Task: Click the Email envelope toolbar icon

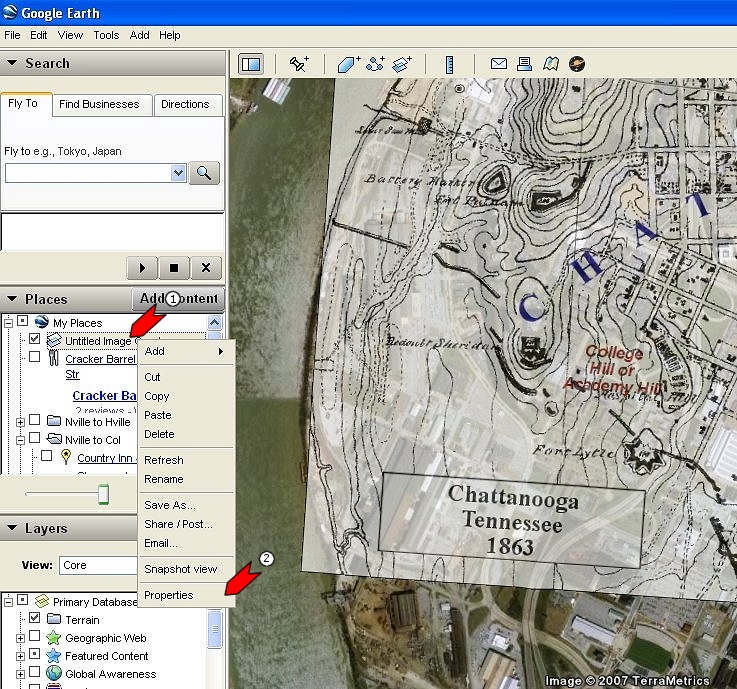Action: pos(498,64)
